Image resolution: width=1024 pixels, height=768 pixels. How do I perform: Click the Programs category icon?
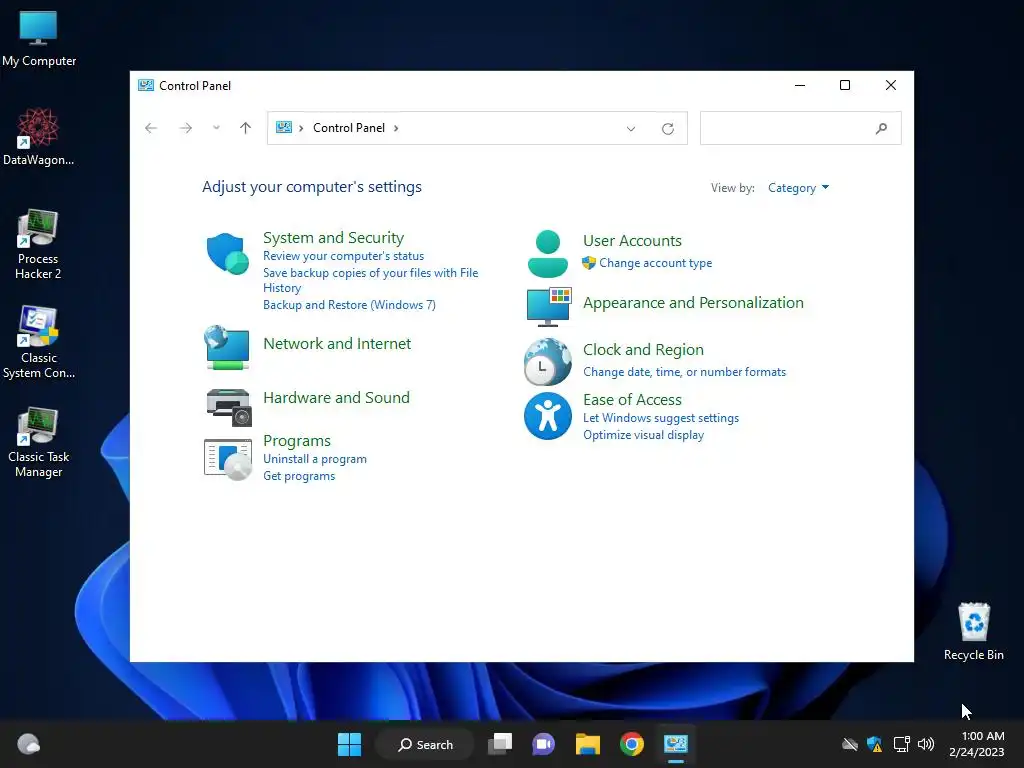[x=228, y=460]
